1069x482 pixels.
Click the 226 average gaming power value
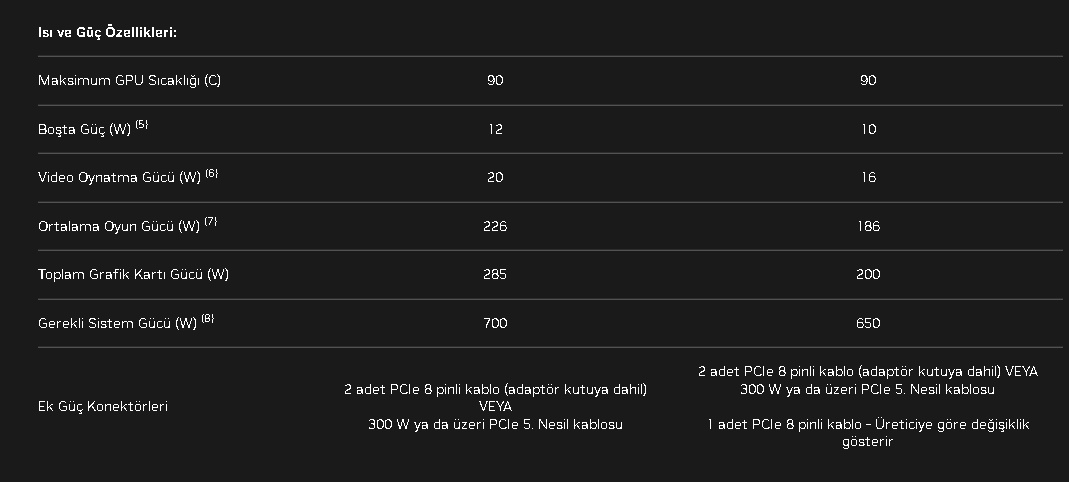pos(495,226)
